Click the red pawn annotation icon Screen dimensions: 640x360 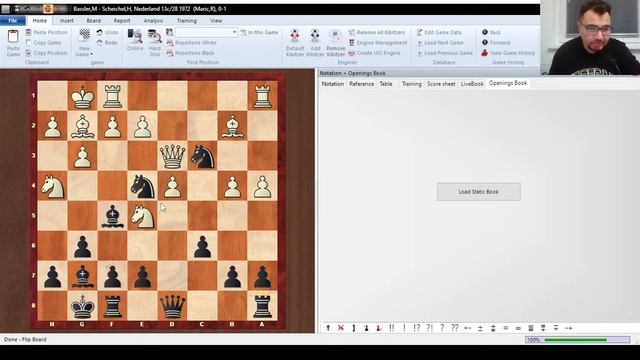379,328
